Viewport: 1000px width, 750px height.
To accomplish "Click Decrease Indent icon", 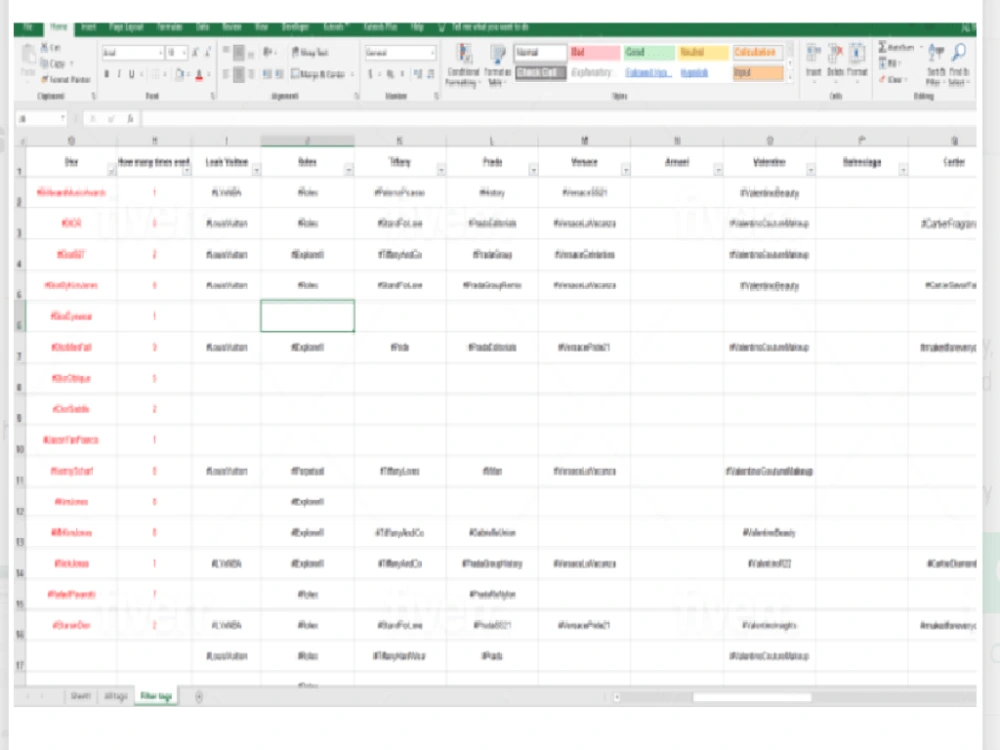I will (x=267, y=74).
